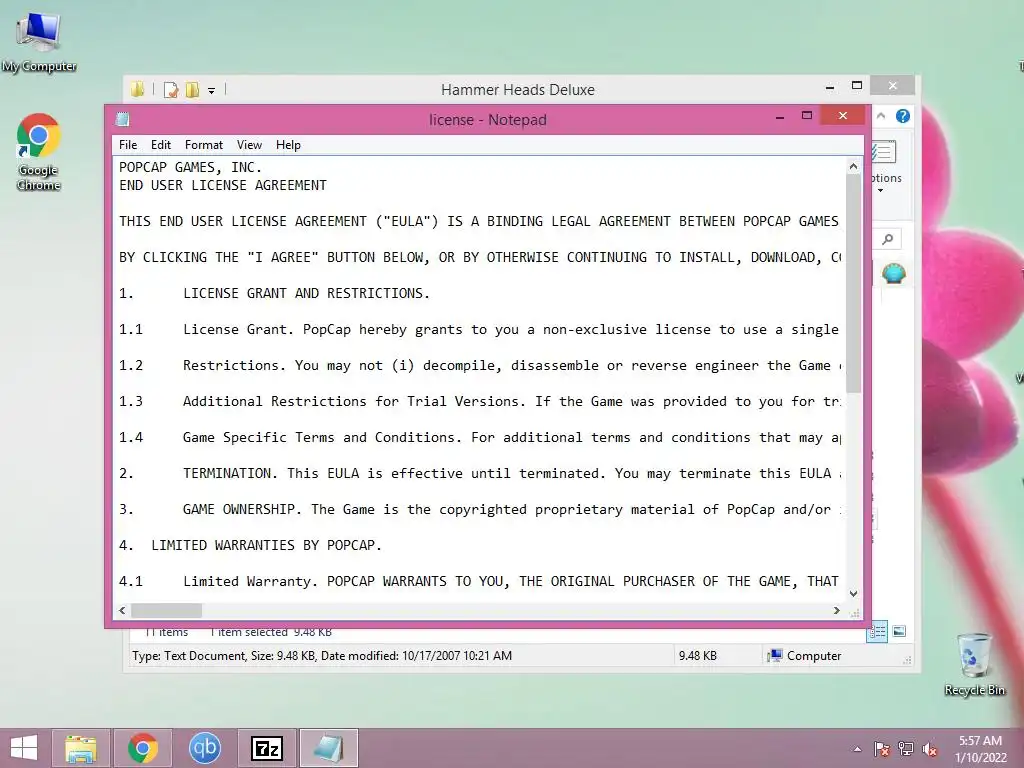Image resolution: width=1024 pixels, height=768 pixels.
Task: Click the network icon in system tray
Action: 906,749
